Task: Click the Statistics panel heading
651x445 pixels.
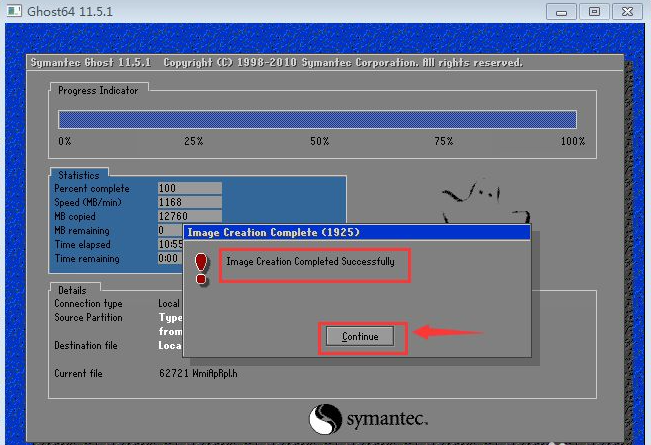Action: (79, 175)
